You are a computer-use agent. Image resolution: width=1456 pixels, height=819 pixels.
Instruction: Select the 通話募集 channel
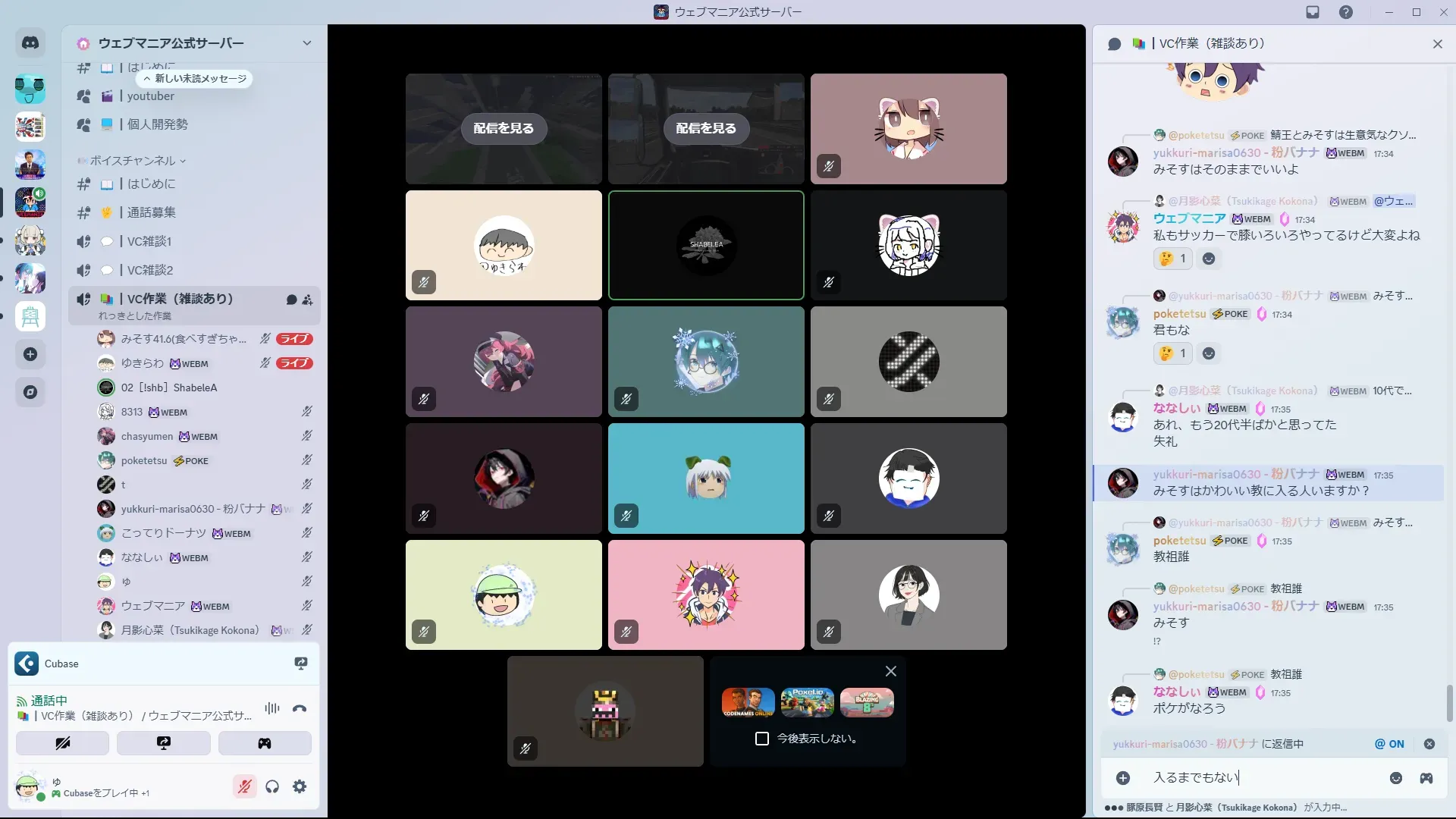point(151,212)
